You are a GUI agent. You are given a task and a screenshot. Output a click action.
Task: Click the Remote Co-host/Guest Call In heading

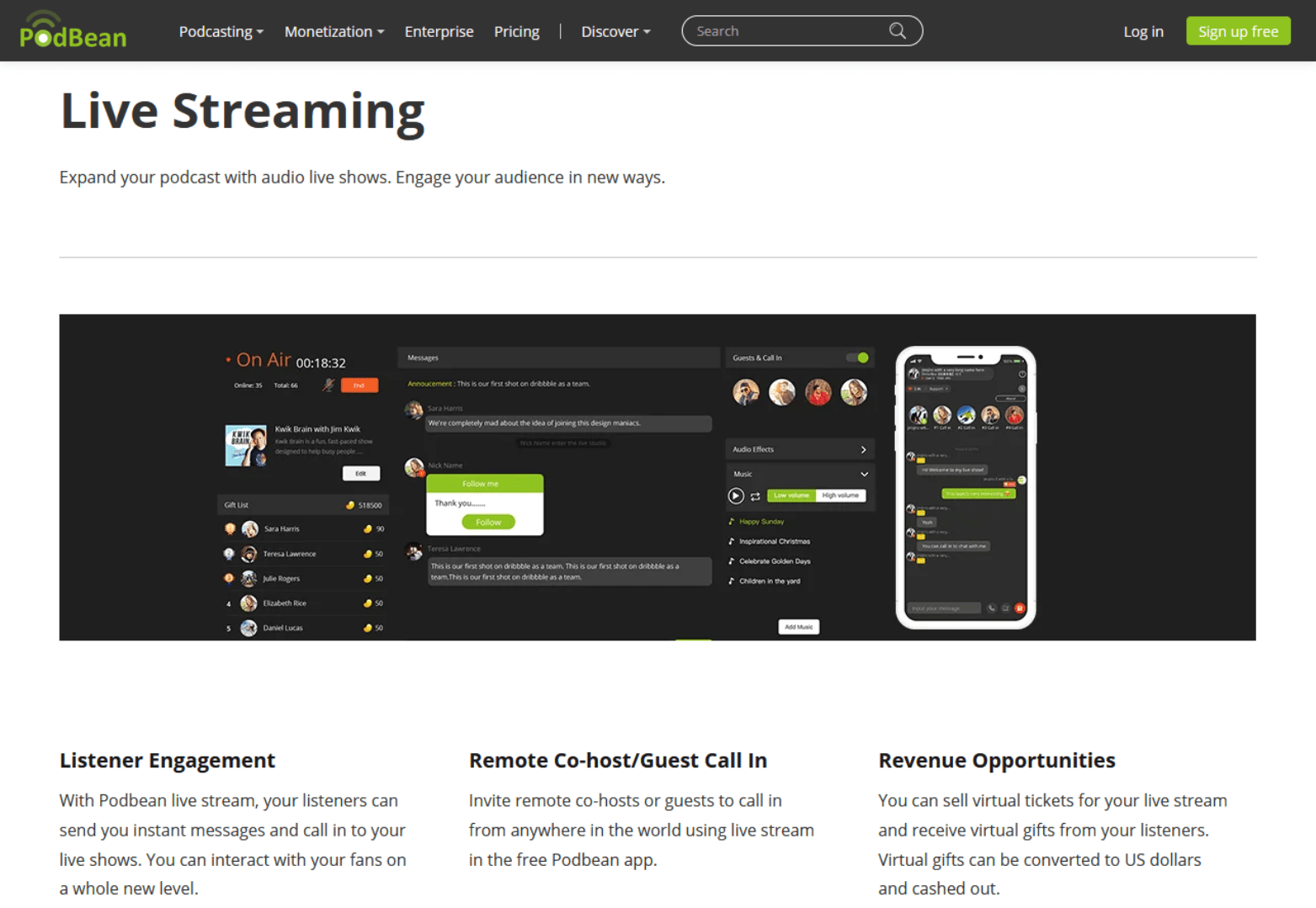point(618,761)
